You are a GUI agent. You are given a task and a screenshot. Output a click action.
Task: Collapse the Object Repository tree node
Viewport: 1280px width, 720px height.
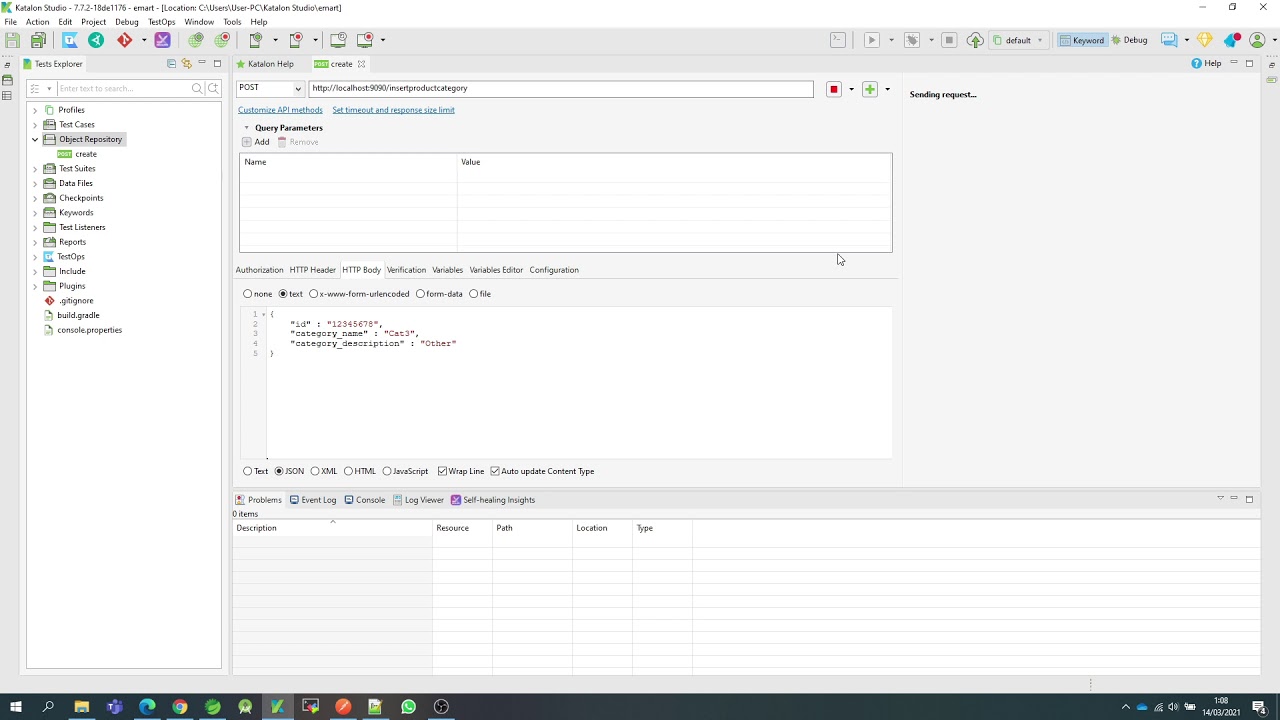(35, 139)
